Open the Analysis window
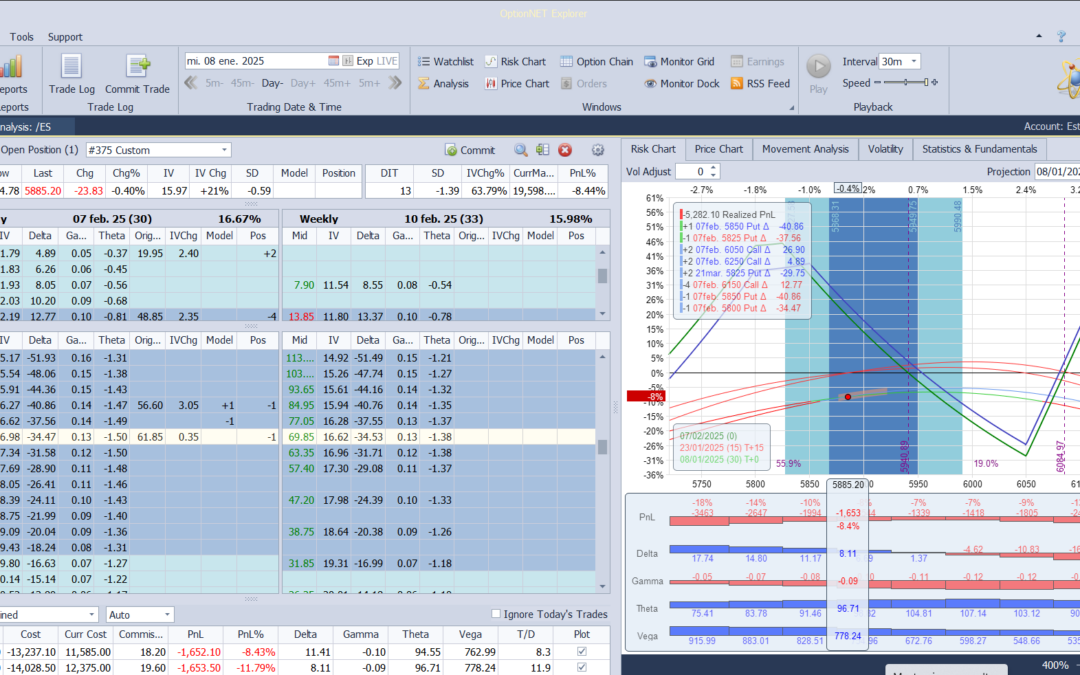This screenshot has width=1080, height=675. [x=443, y=83]
